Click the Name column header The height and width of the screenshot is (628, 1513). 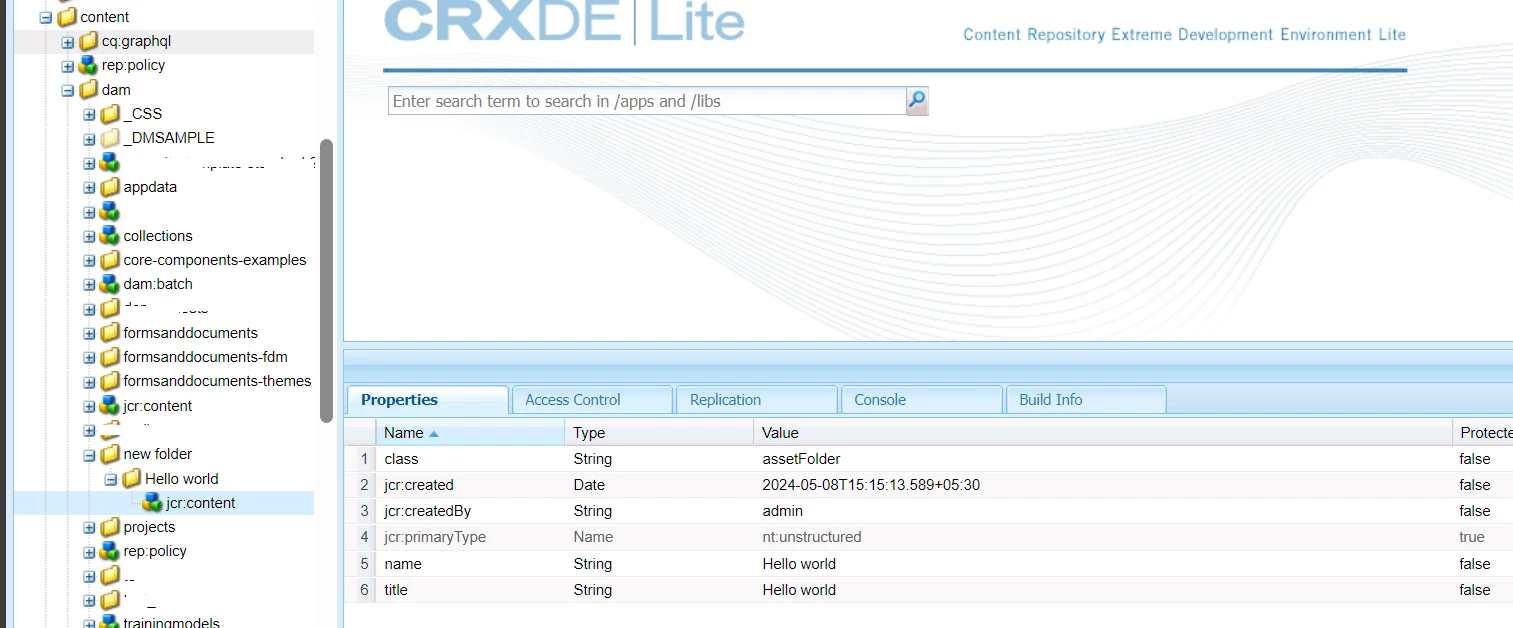[470, 433]
